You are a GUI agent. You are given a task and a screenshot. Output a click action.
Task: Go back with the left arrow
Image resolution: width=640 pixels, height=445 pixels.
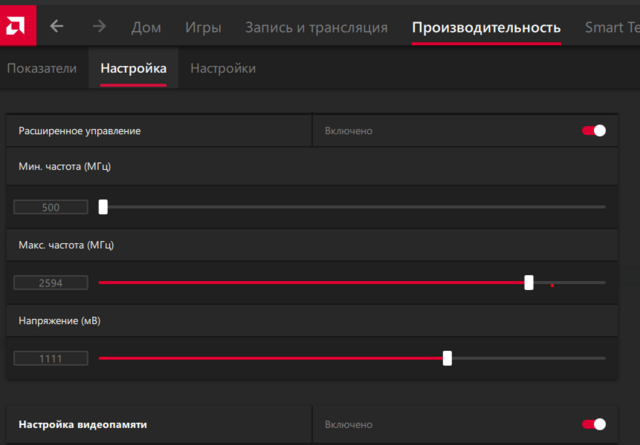coord(56,27)
